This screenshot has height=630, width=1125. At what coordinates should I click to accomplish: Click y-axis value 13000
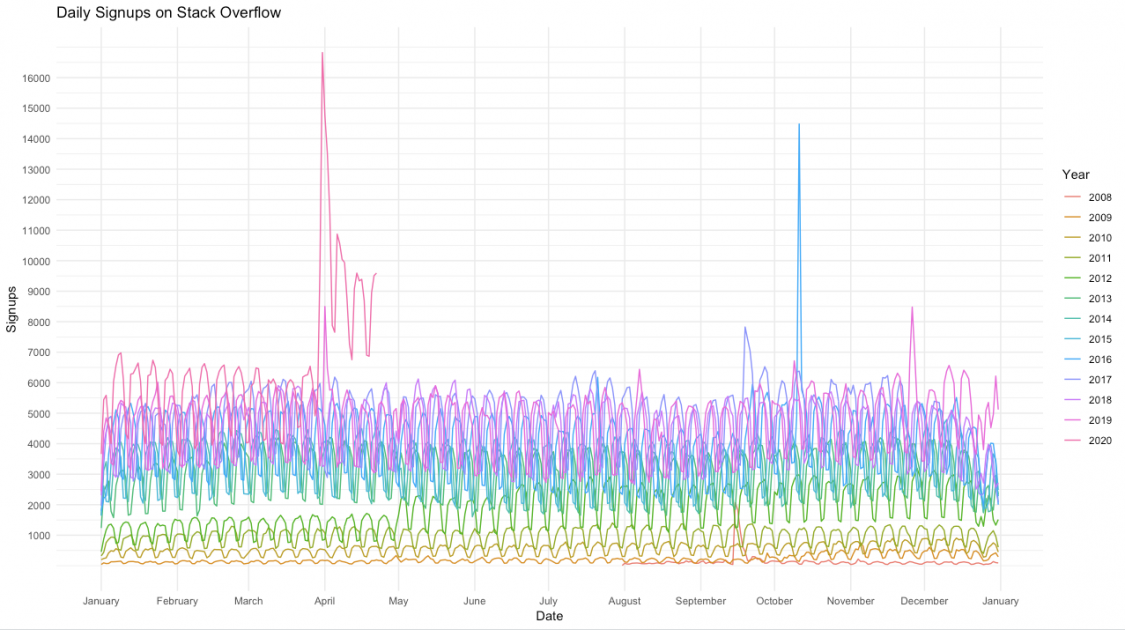click(36, 170)
